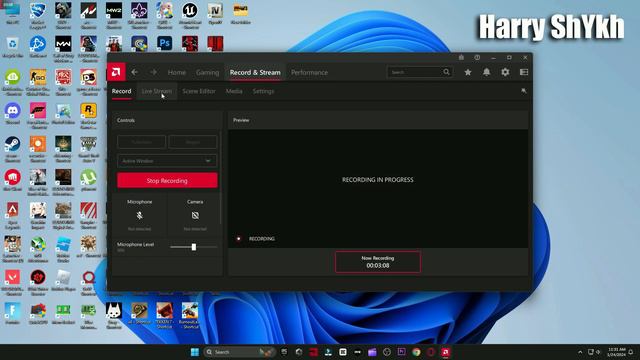The height and width of the screenshot is (360, 640).
Task: Click the pin icon at right of sub-tabs
Action: pos(524,91)
